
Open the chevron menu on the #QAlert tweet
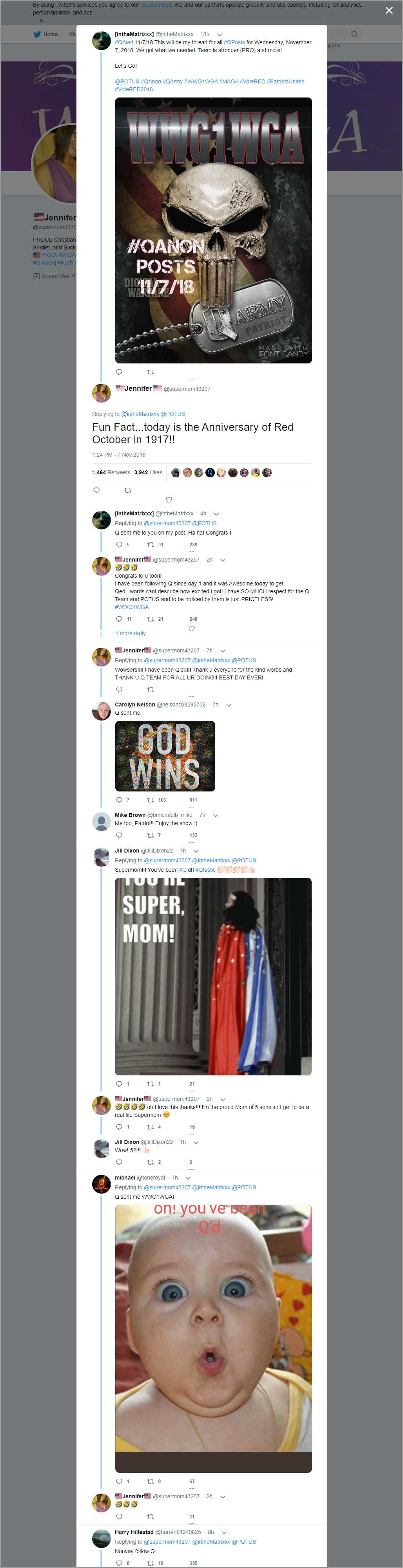coord(220,35)
